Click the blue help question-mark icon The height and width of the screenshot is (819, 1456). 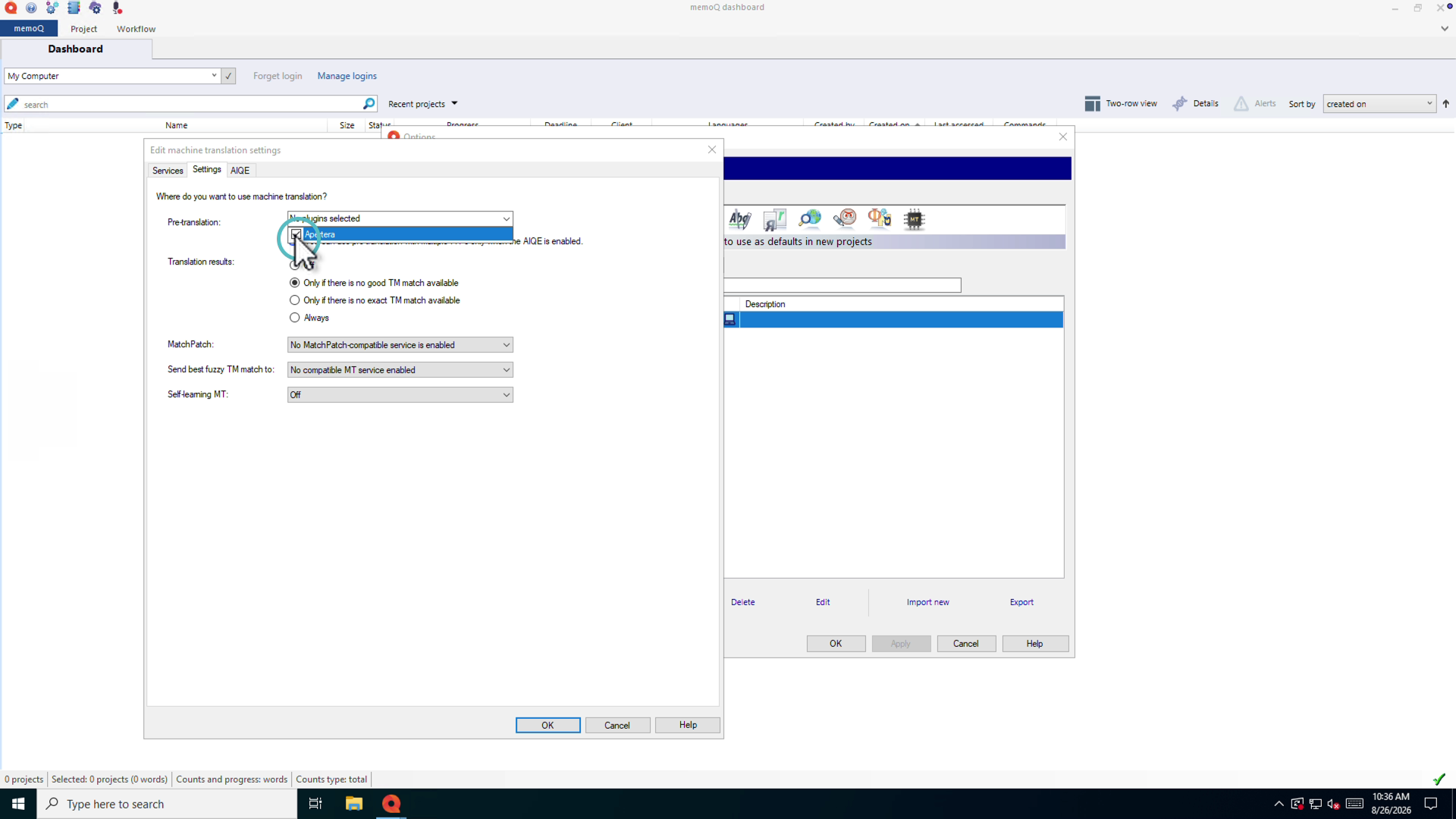click(x=31, y=8)
